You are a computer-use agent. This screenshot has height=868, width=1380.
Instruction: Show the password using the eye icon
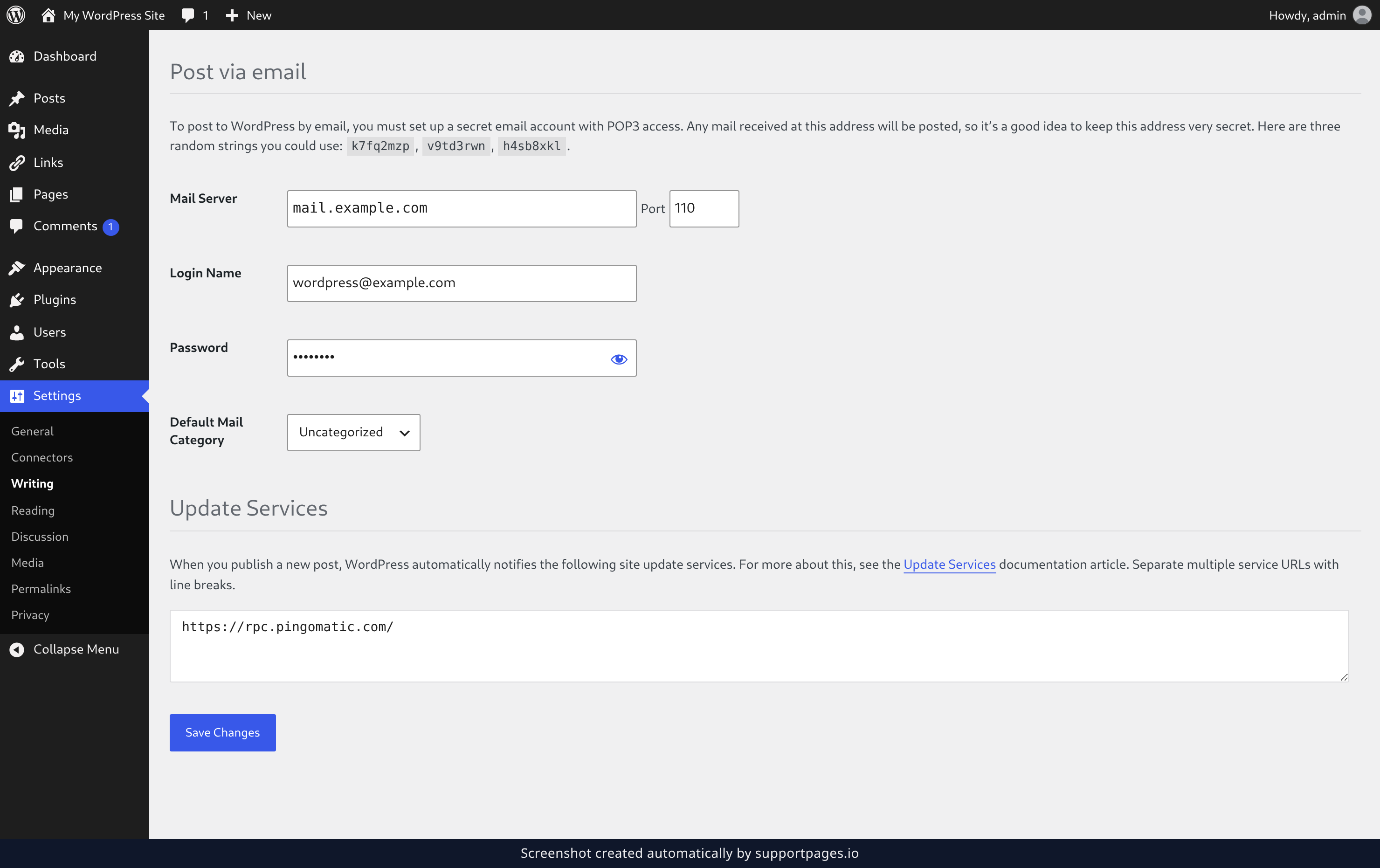point(619,359)
